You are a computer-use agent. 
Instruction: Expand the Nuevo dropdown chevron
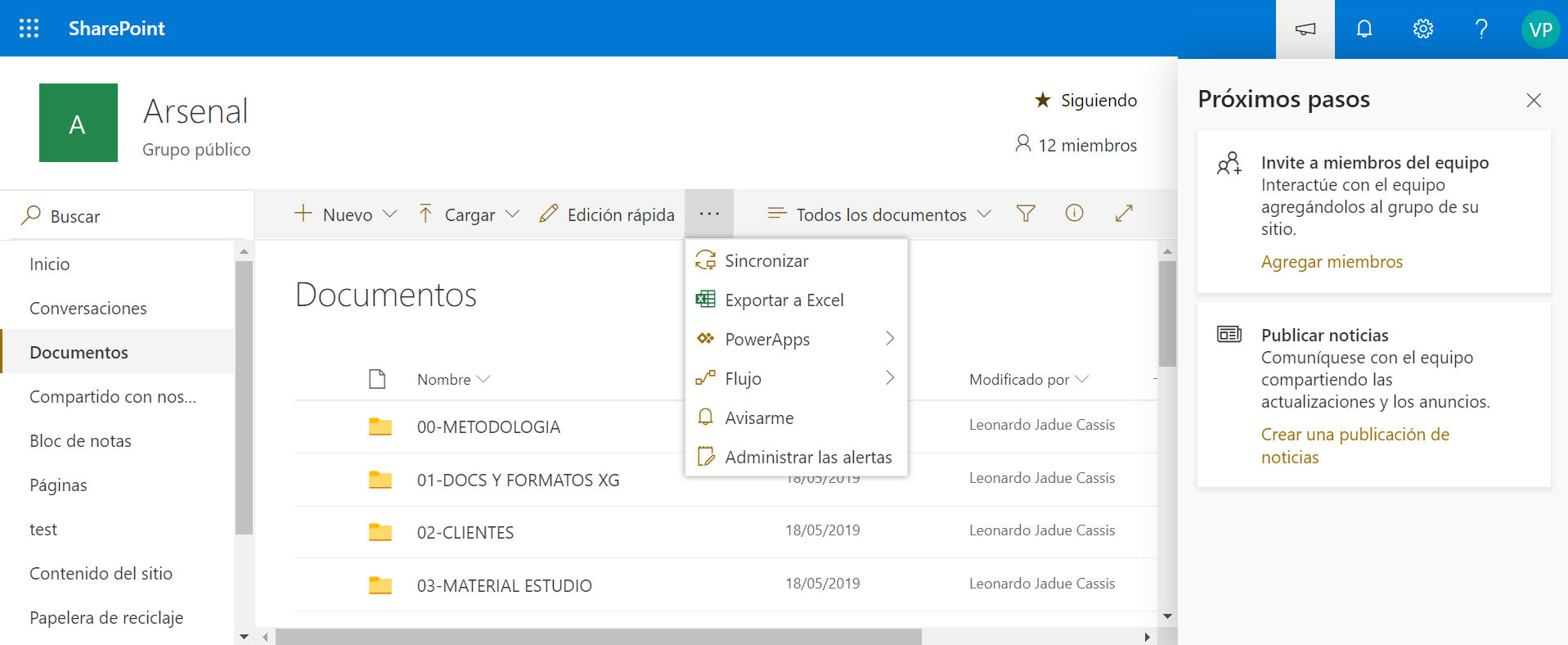390,214
